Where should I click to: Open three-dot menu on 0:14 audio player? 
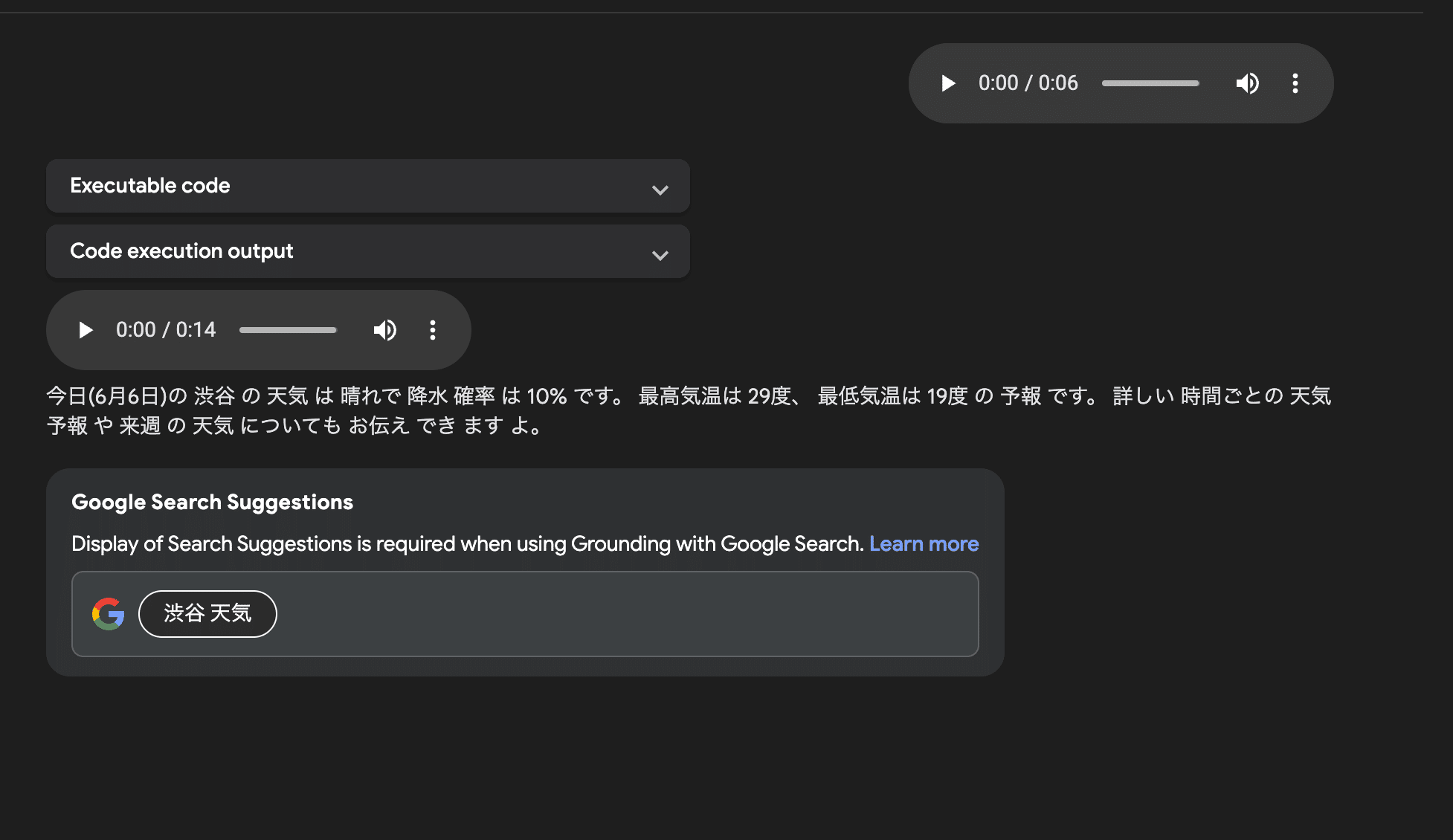tap(432, 330)
